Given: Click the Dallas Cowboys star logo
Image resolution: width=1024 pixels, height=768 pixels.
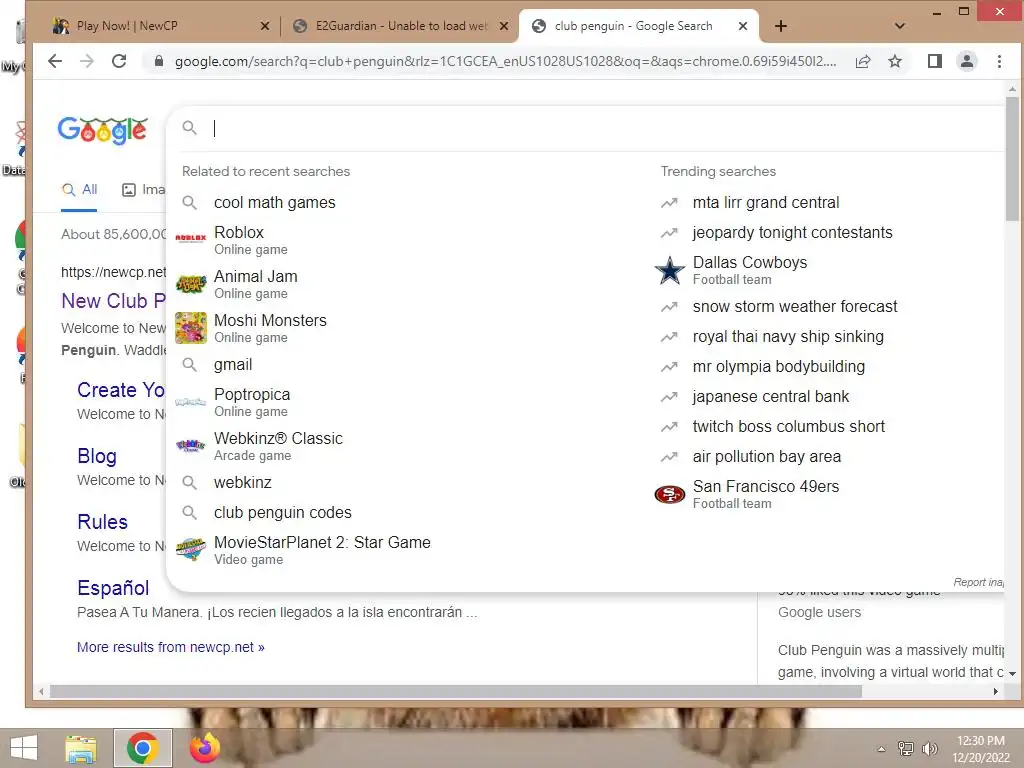Looking at the screenshot, I should click(670, 270).
